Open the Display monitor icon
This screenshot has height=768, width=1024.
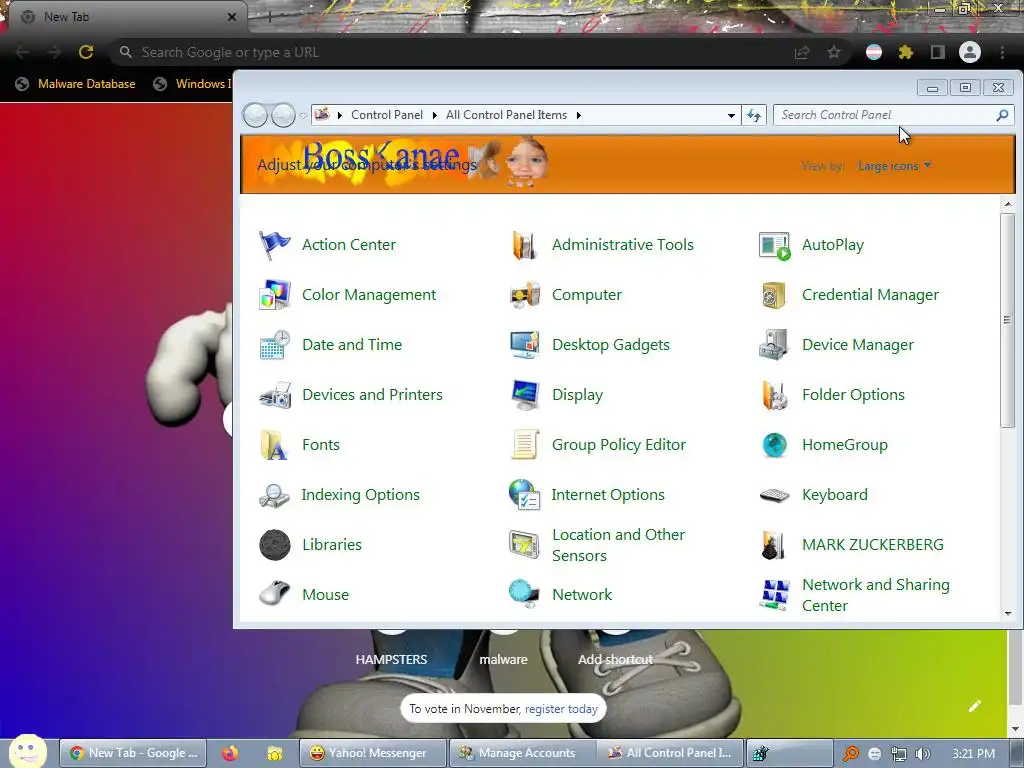[524, 395]
